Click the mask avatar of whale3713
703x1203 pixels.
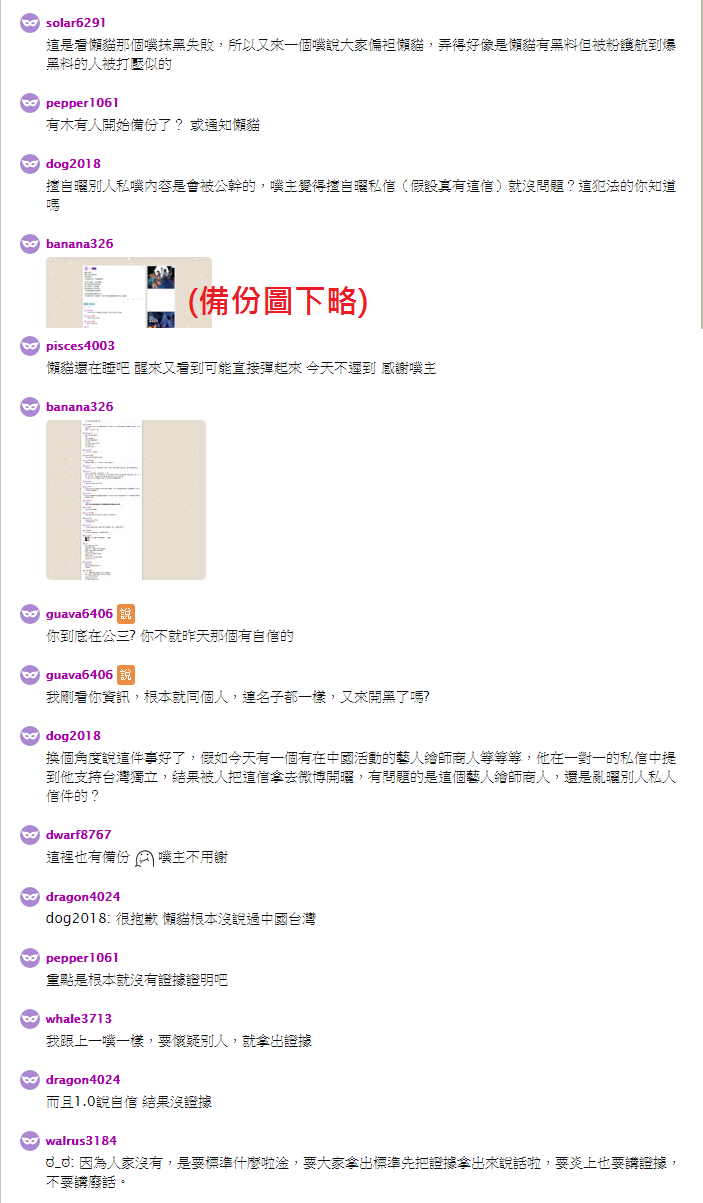point(30,1019)
